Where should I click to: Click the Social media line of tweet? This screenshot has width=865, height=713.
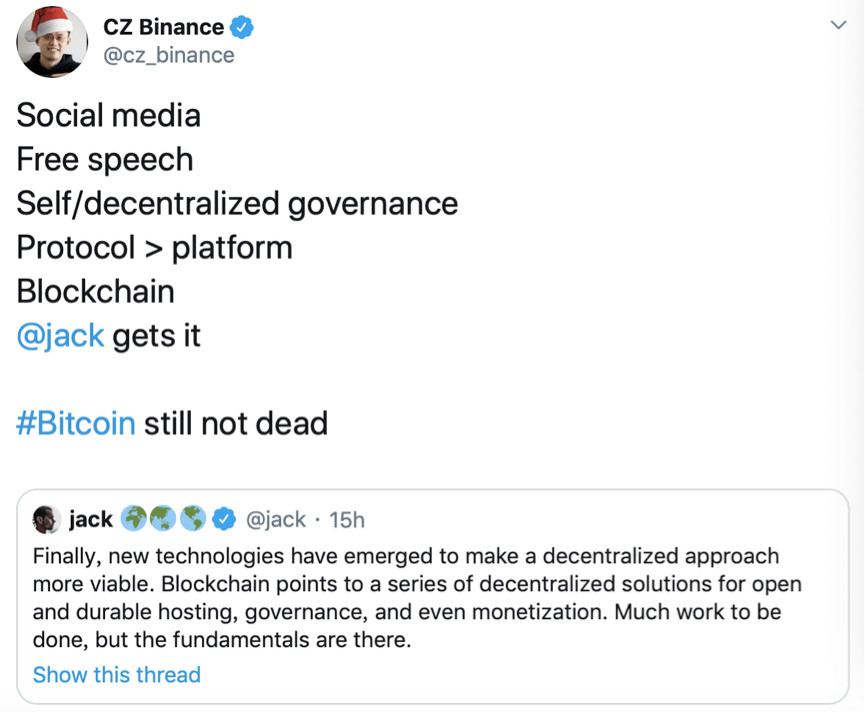point(109,115)
